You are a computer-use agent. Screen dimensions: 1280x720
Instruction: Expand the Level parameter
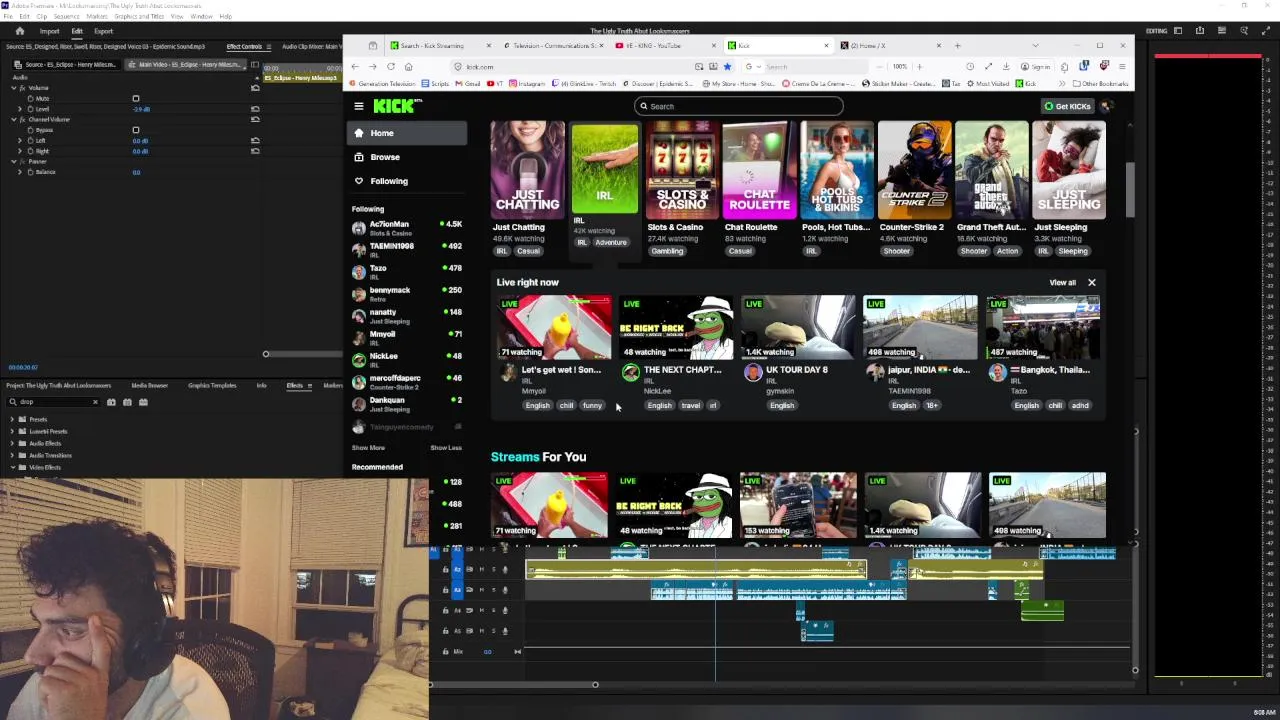(x=20, y=109)
